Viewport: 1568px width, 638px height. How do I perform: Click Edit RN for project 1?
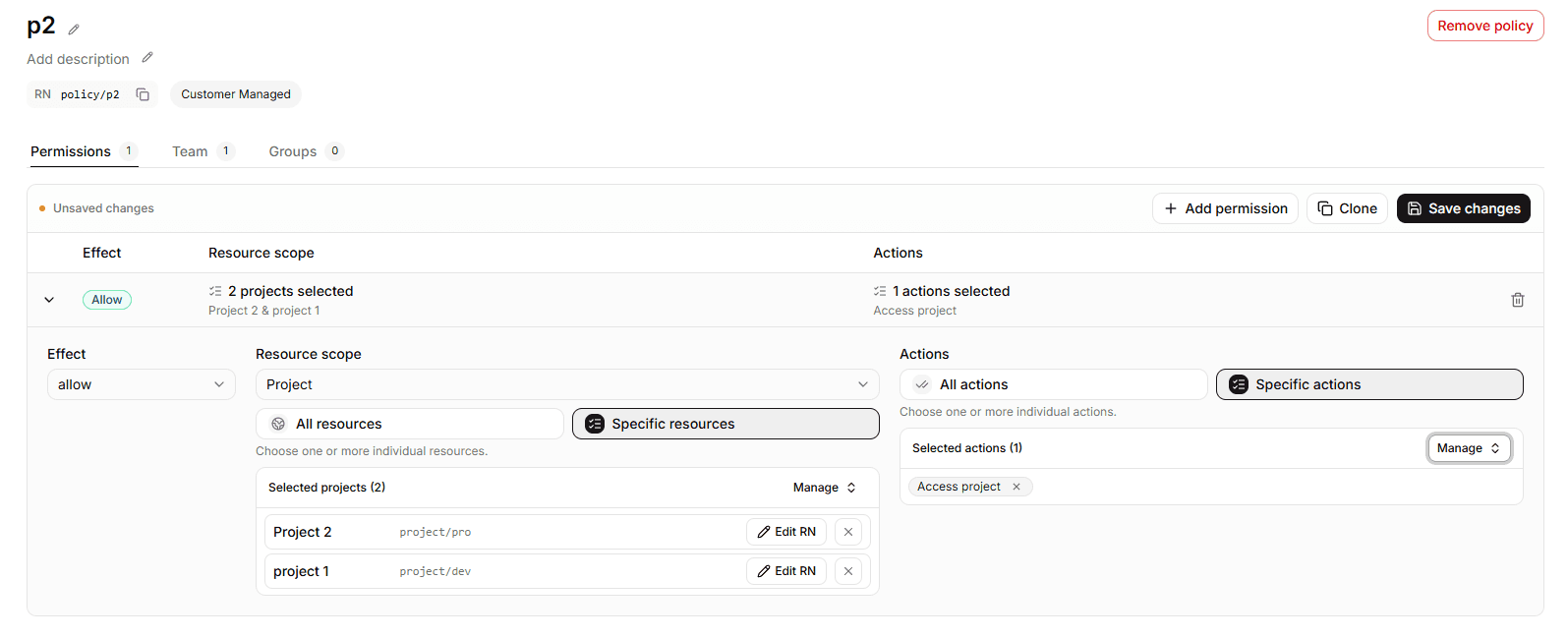786,571
